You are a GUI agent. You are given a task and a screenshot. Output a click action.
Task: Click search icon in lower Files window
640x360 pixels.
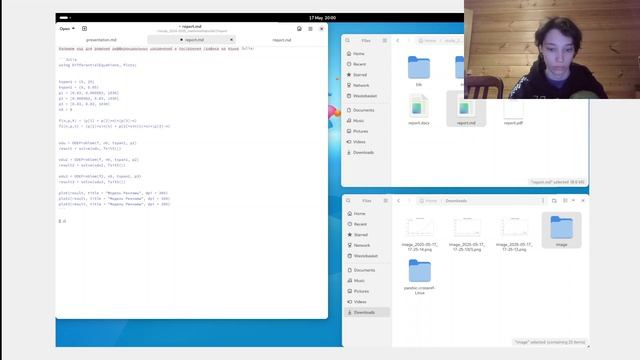point(348,200)
